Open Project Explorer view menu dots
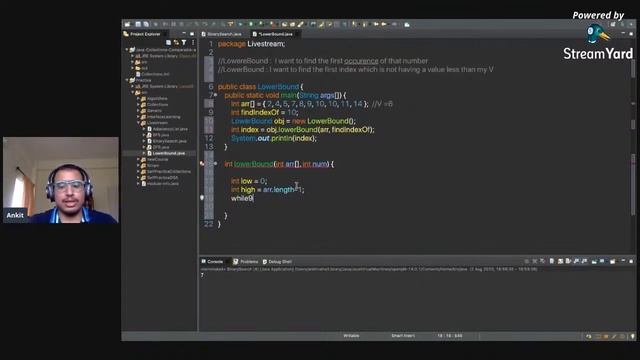 point(193,42)
